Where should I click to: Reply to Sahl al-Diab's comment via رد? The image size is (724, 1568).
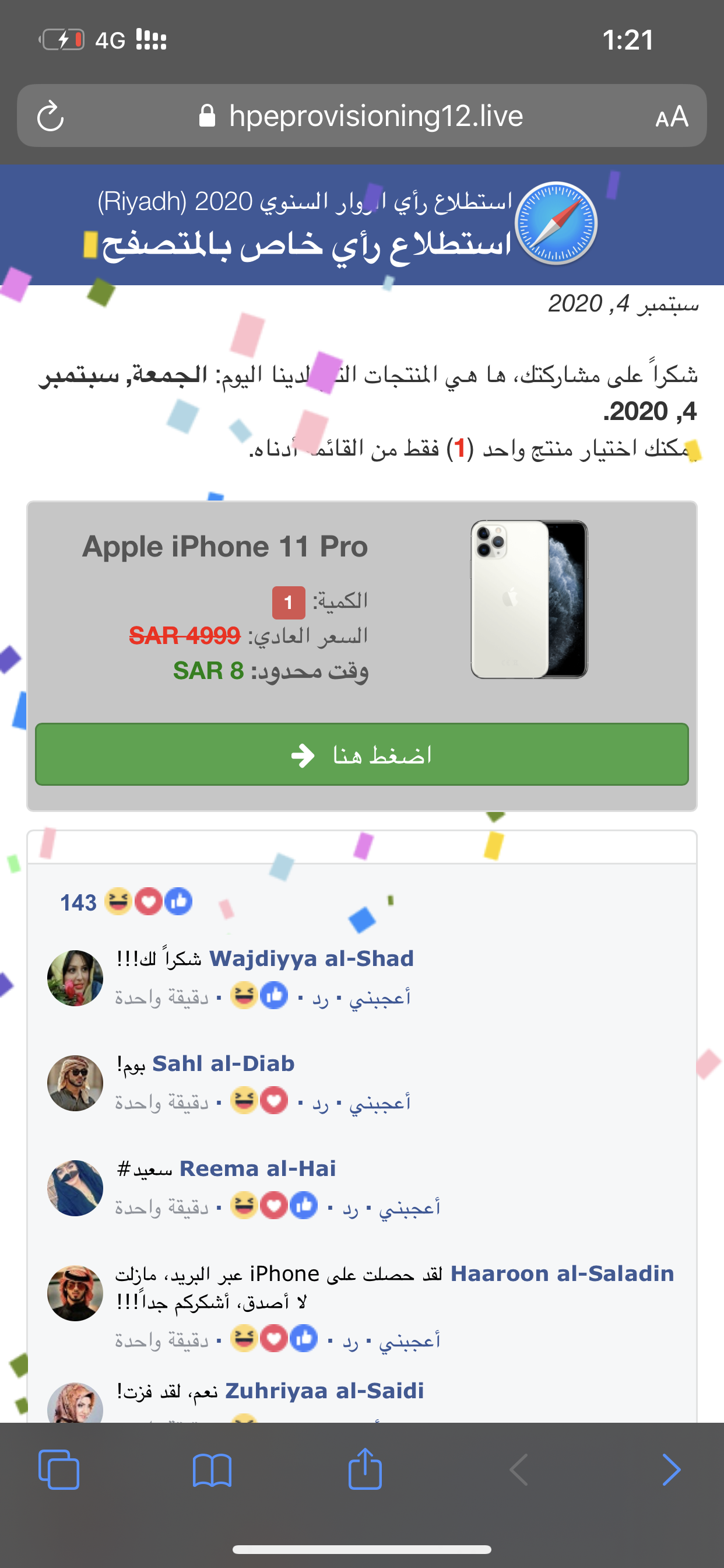point(320,1102)
